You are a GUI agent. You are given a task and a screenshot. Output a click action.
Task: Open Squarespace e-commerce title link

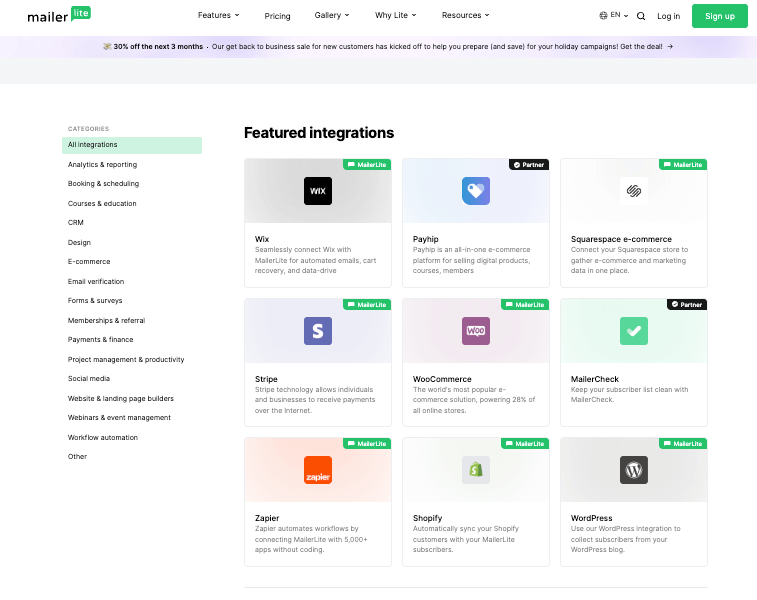(621, 239)
